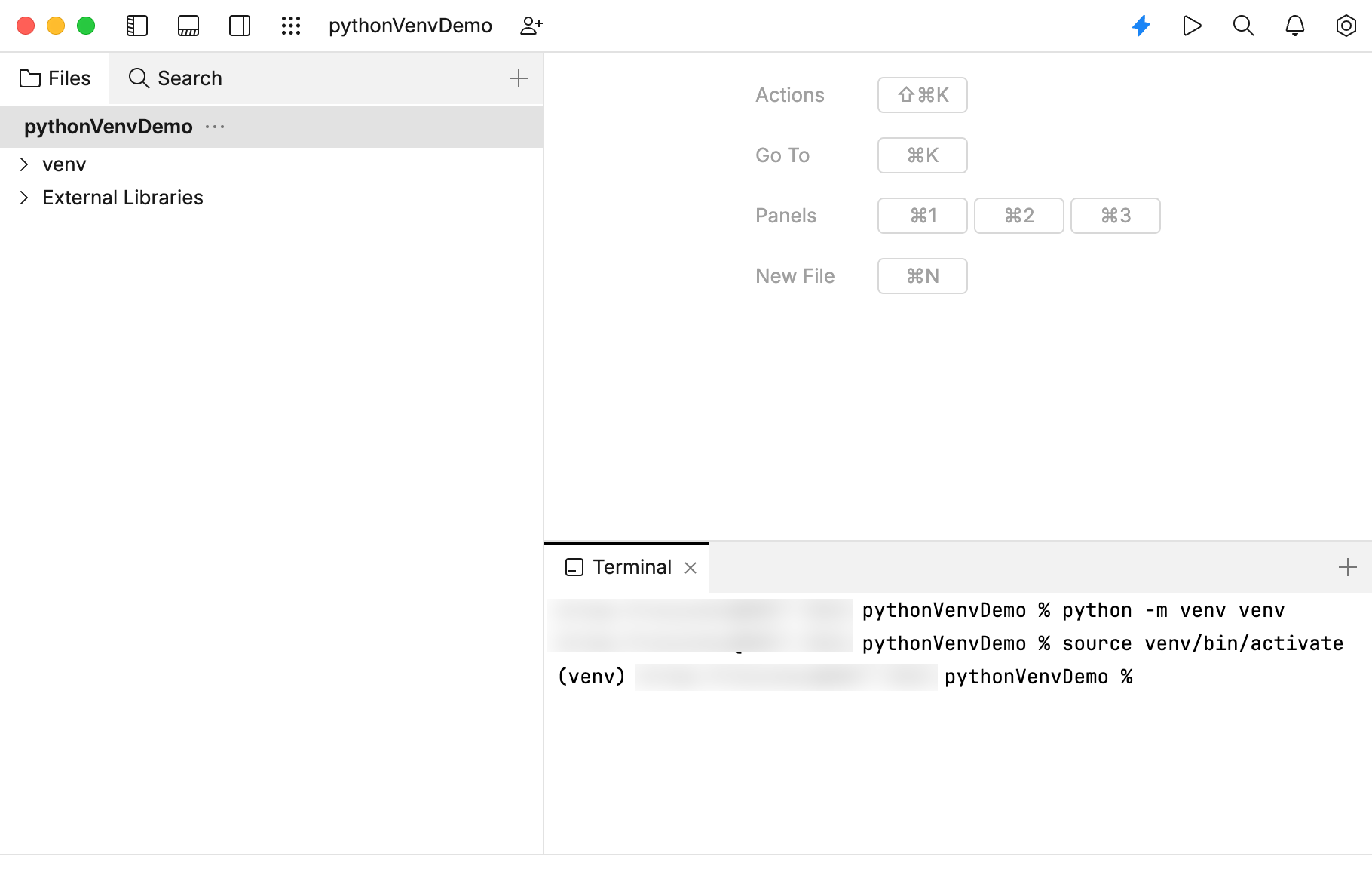
Task: Open settings with the hexagon icon
Action: pos(1346,25)
